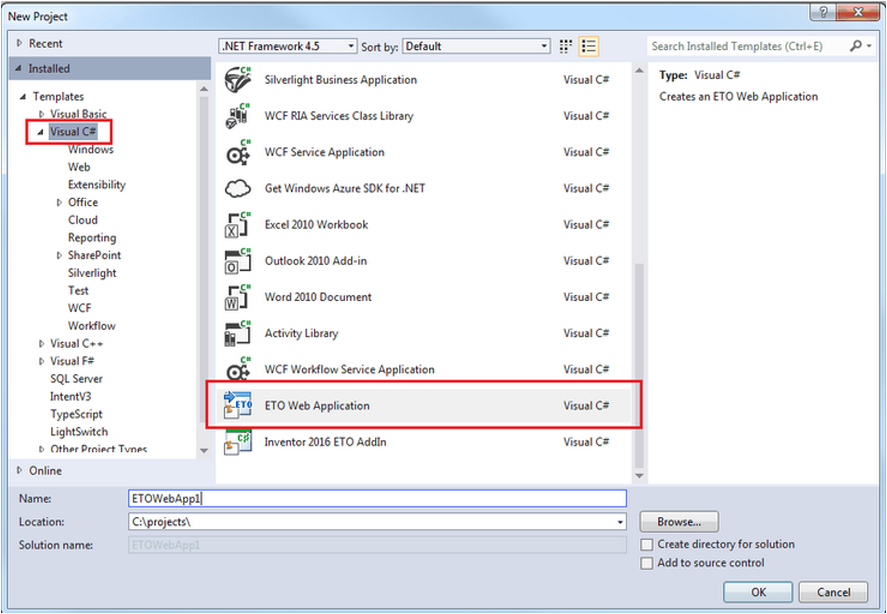
Task: Expand the Online section
Action: pyautogui.click(x=20, y=470)
